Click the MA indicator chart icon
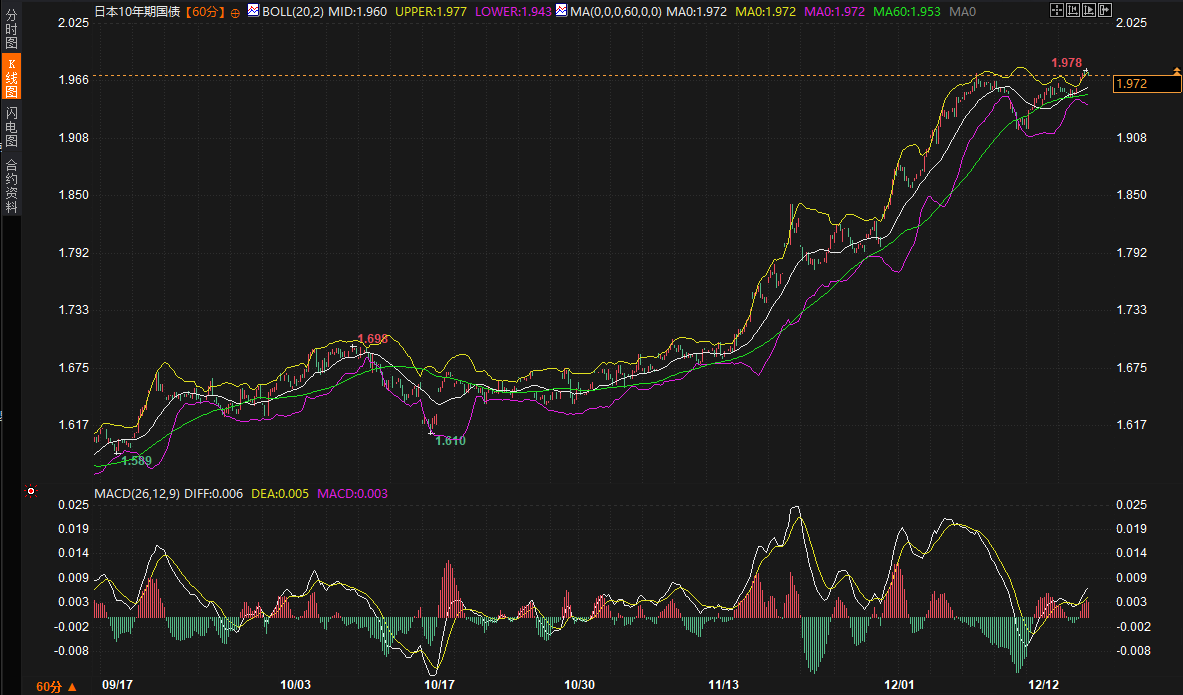1183x695 pixels. (562, 11)
